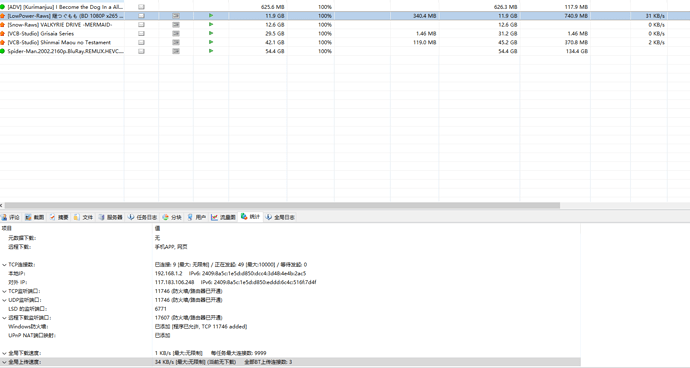Open snapshot icon for Spider-Man task
Viewport: 690px width, 368px height.
tap(176, 51)
